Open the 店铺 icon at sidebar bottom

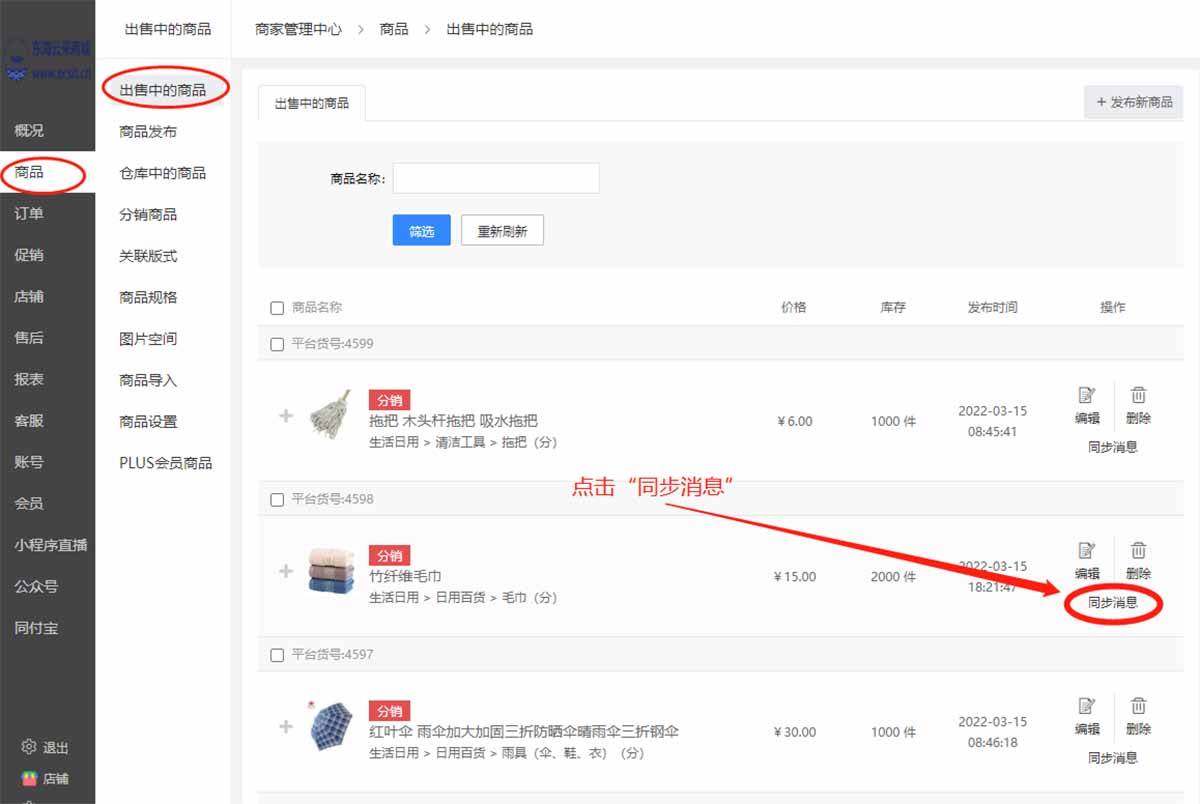[x=29, y=778]
